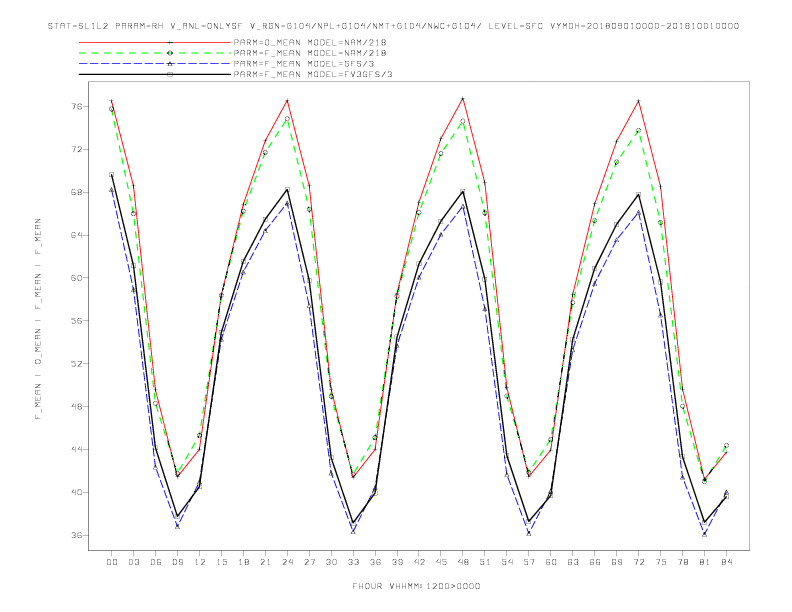Click the x-axis tick label 27
The height and width of the screenshot is (612, 792).
[309, 562]
